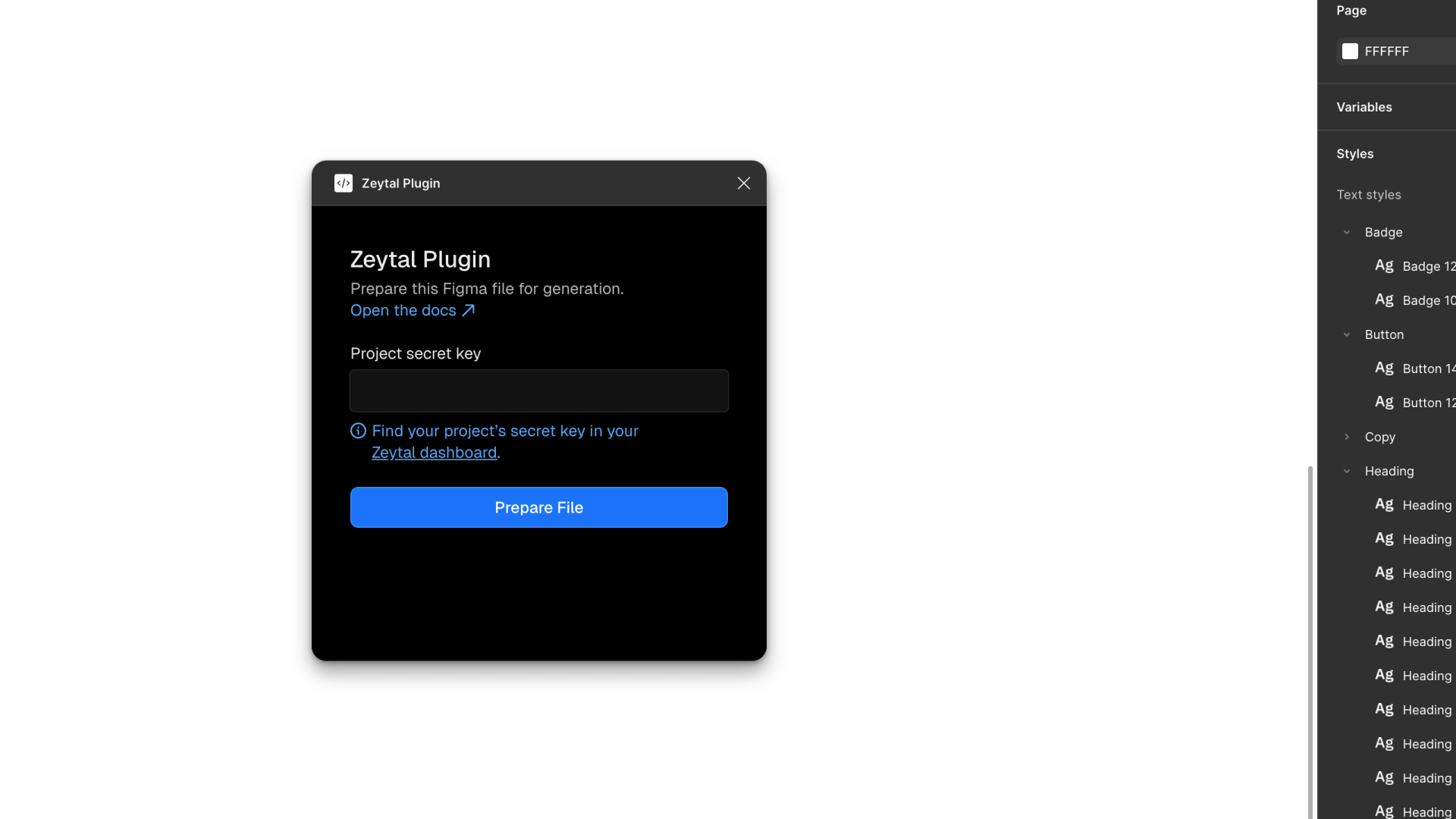The image size is (1456, 819).
Task: Click the Zeytal Plugin title bar text
Action: pyautogui.click(x=400, y=184)
